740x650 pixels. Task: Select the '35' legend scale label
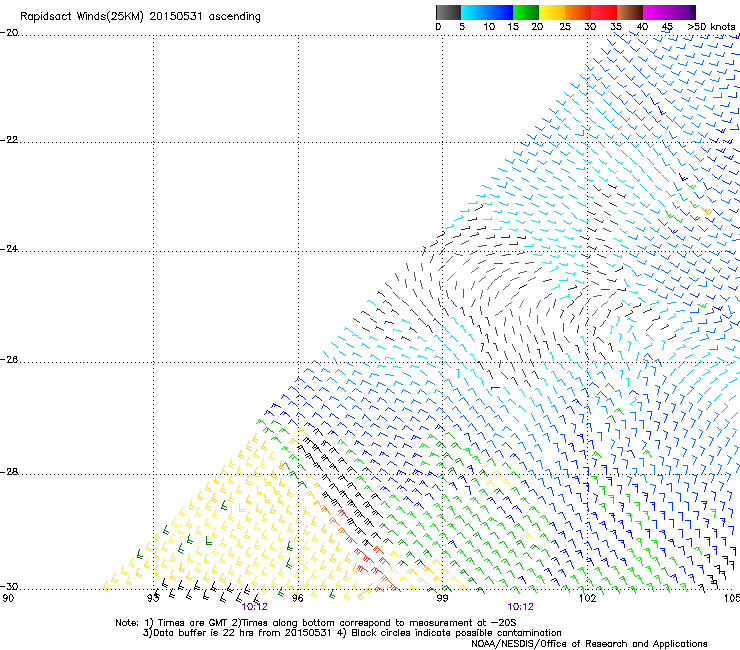(616, 27)
